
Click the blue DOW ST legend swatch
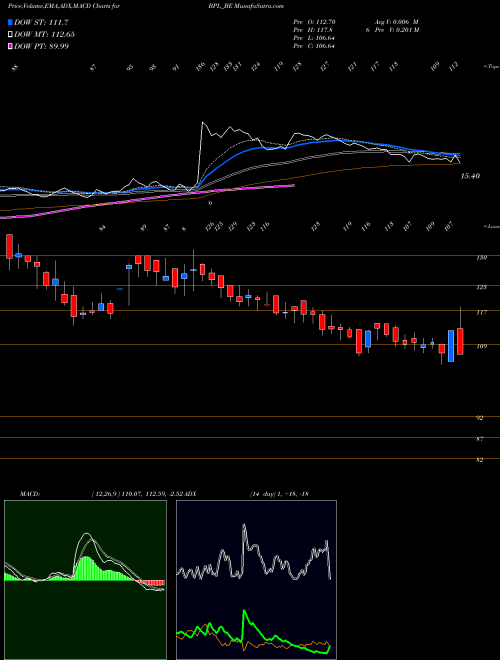(11, 22)
